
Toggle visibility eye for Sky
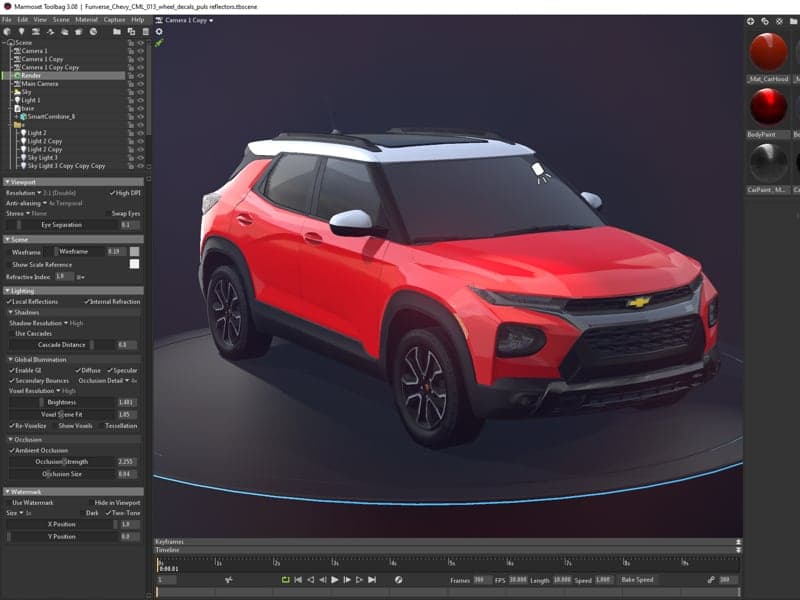point(140,92)
